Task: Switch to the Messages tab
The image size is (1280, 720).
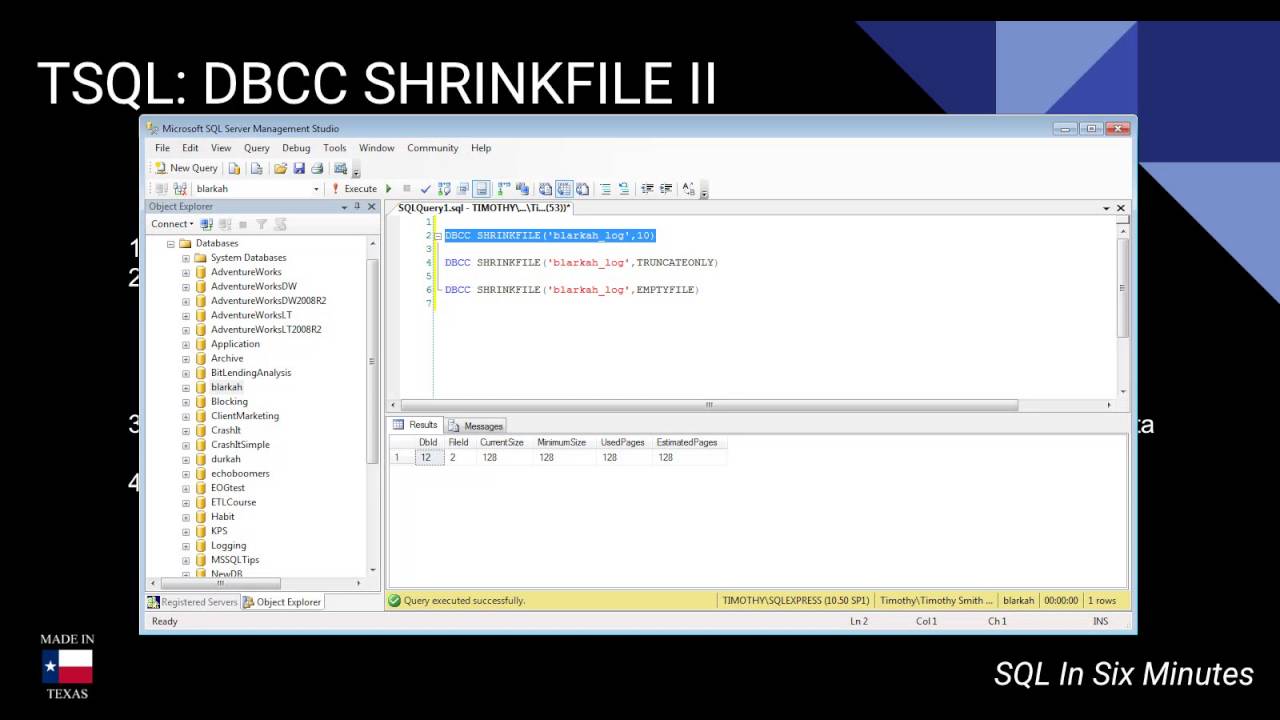Action: coord(475,426)
